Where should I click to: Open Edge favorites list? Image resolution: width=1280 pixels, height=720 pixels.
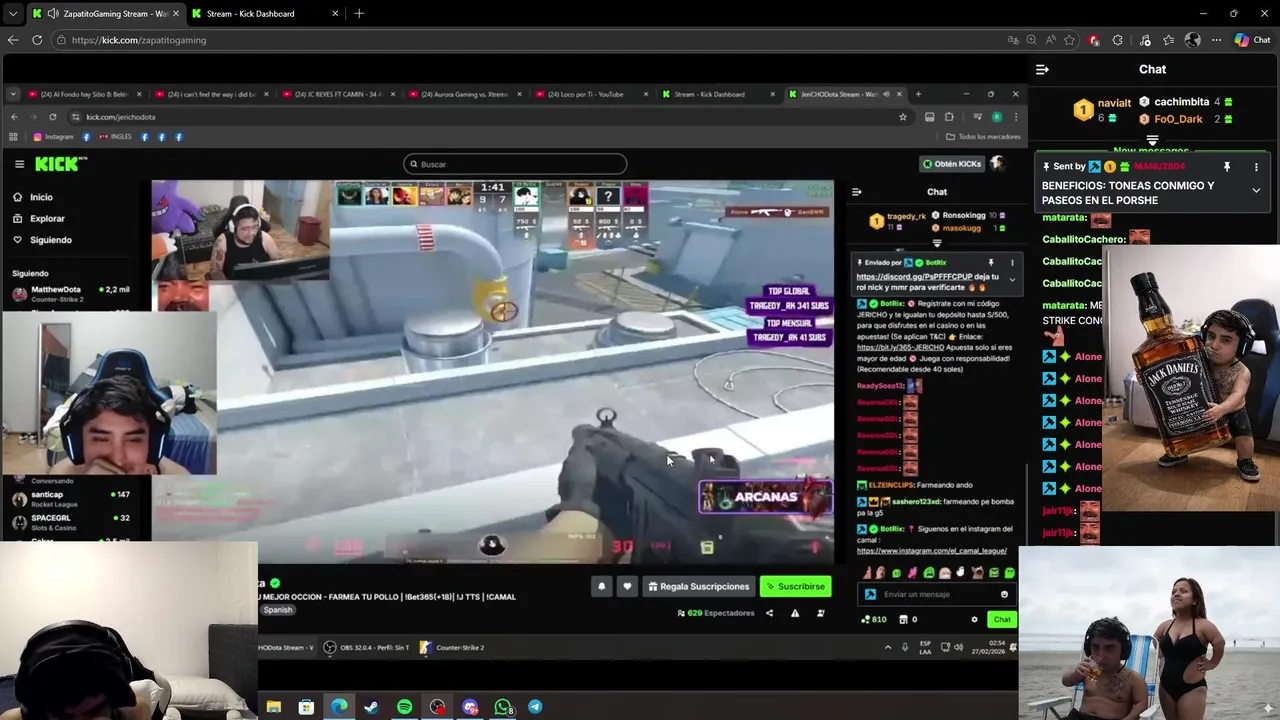pos(1168,40)
